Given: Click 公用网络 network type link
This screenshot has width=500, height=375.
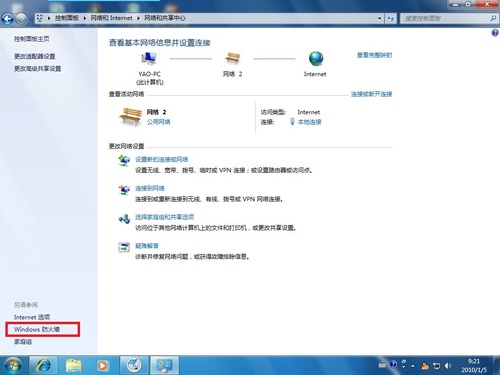Looking at the screenshot, I should tap(158, 122).
